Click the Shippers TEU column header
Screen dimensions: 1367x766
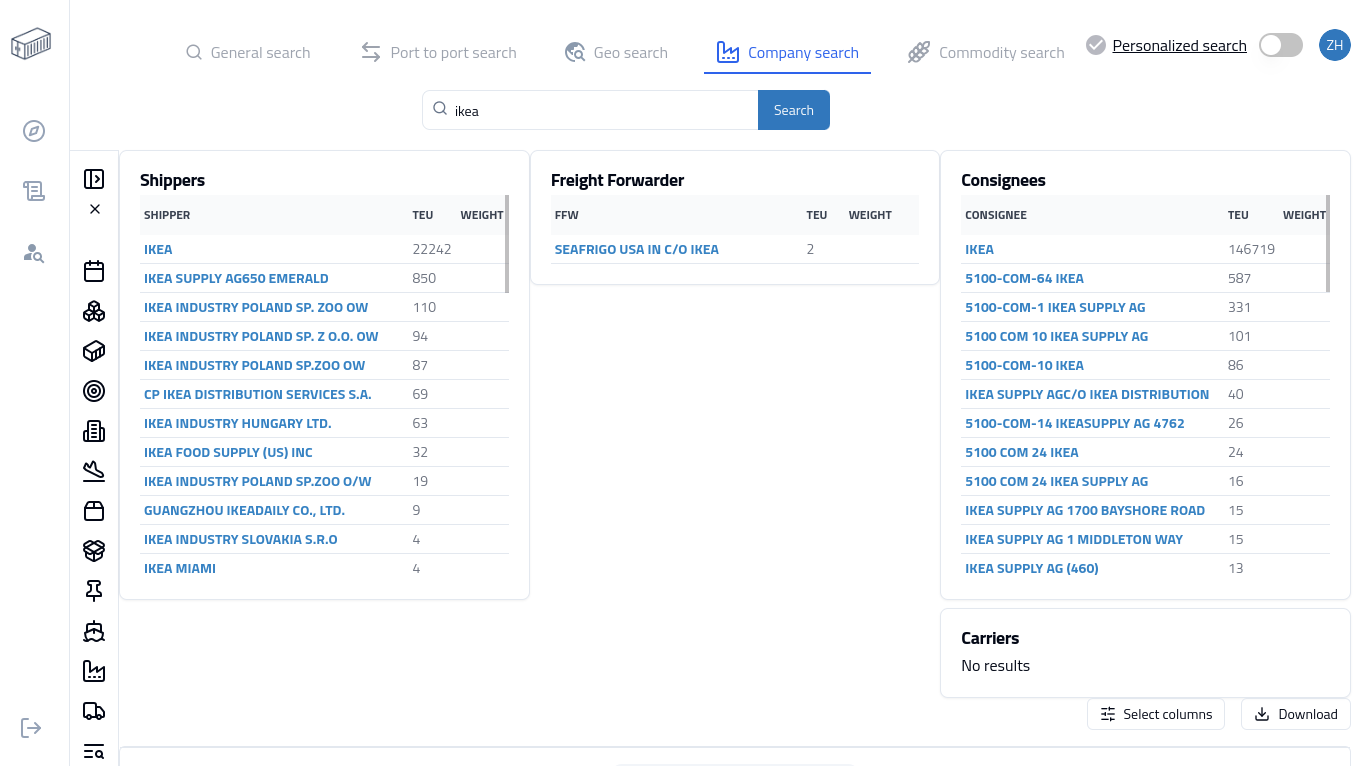[x=423, y=215]
